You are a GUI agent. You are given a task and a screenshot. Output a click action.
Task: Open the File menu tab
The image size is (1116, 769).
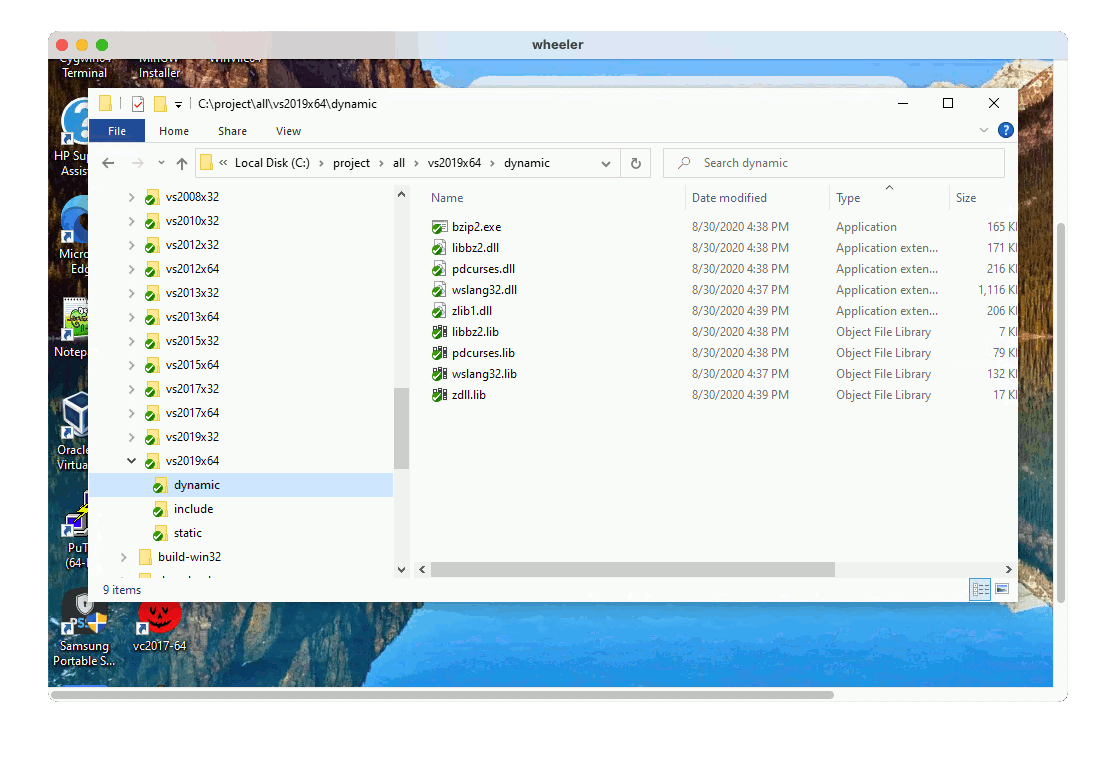click(117, 131)
